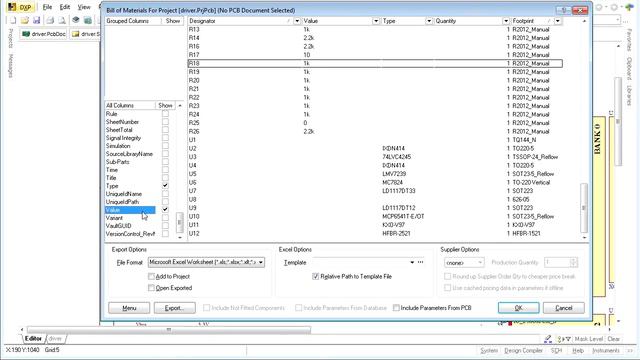Click the Template input field
640x360 pixels.
tap(360, 262)
